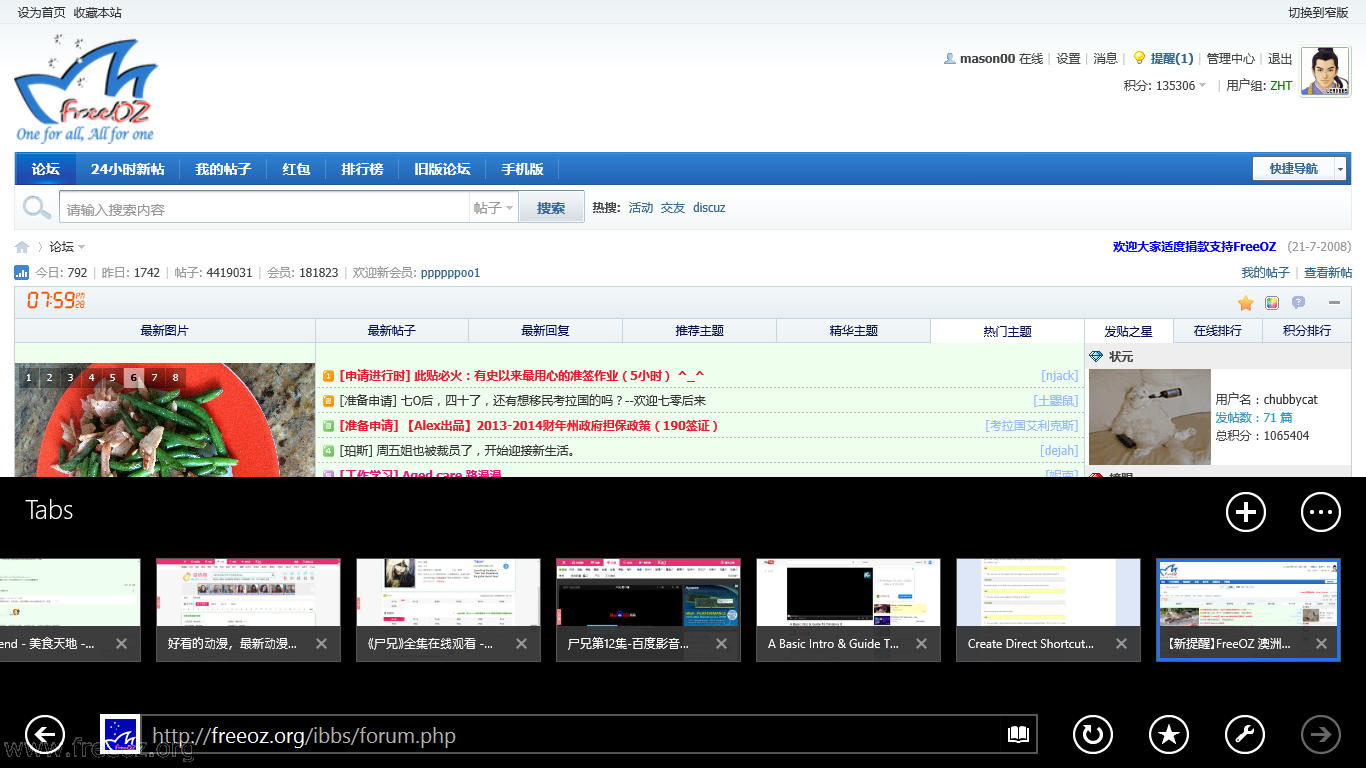The height and width of the screenshot is (768, 1366).
Task: Open 排行榜 navigation item
Action: pos(362,169)
